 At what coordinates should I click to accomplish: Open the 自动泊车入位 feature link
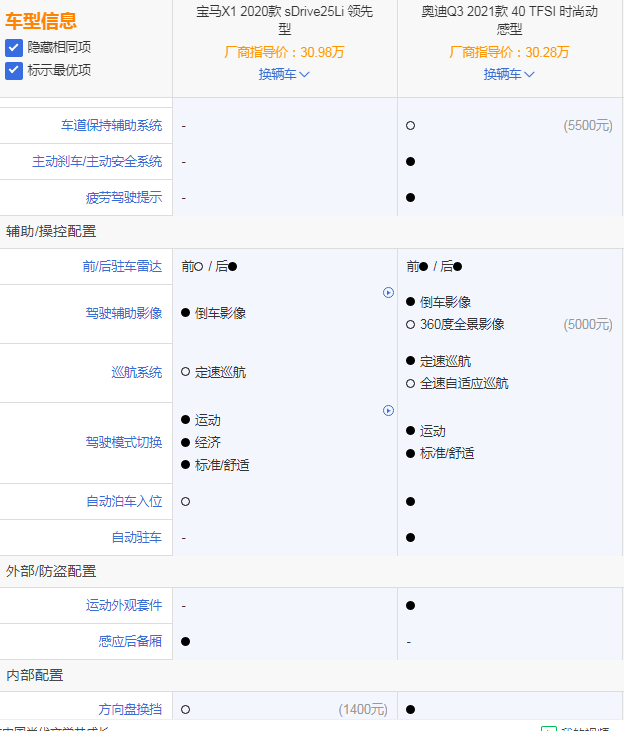click(124, 502)
